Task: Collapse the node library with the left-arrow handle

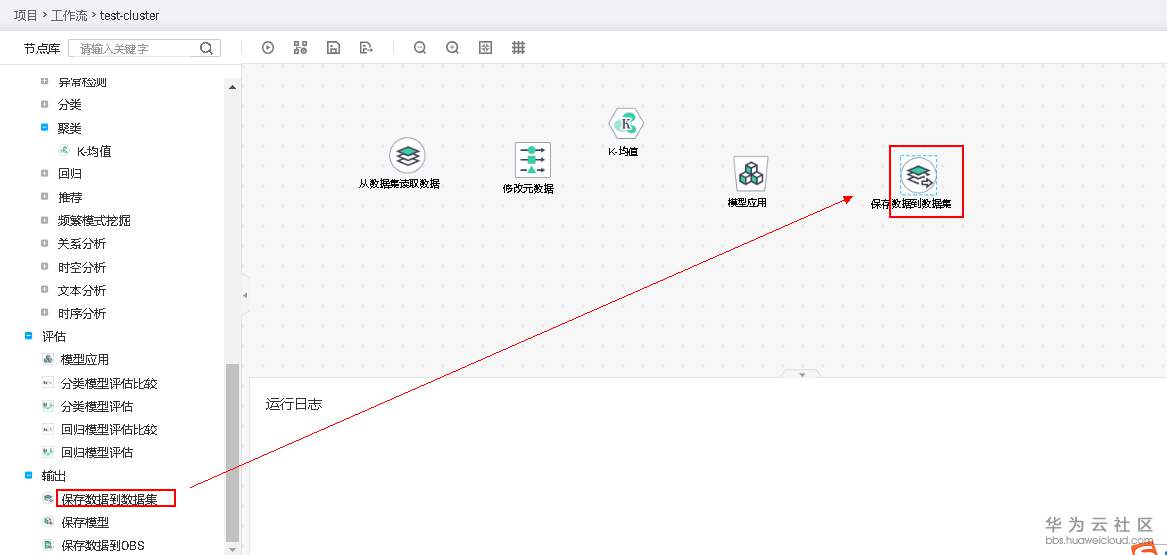Action: (x=245, y=295)
